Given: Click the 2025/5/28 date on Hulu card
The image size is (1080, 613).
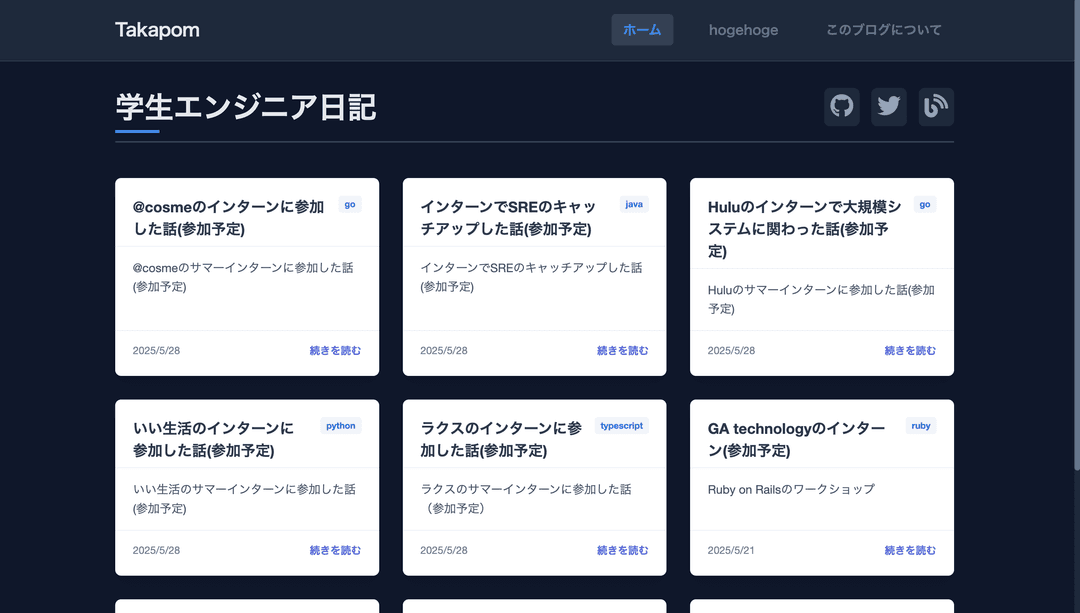Looking at the screenshot, I should tap(731, 351).
